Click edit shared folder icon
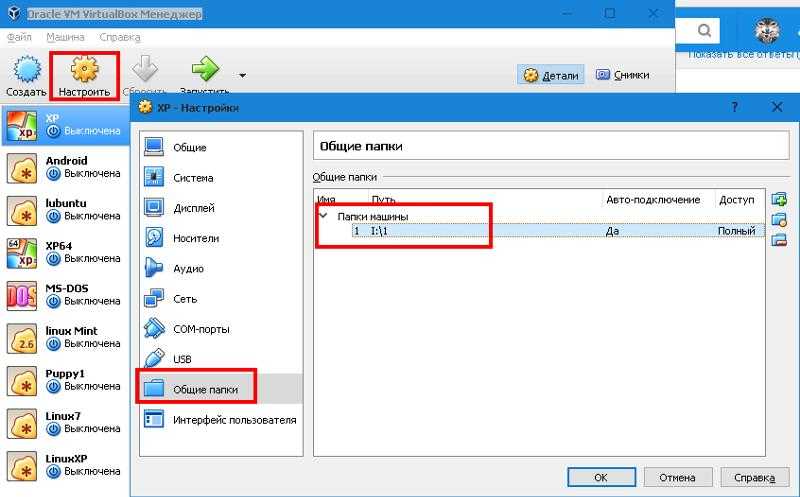 [x=779, y=219]
